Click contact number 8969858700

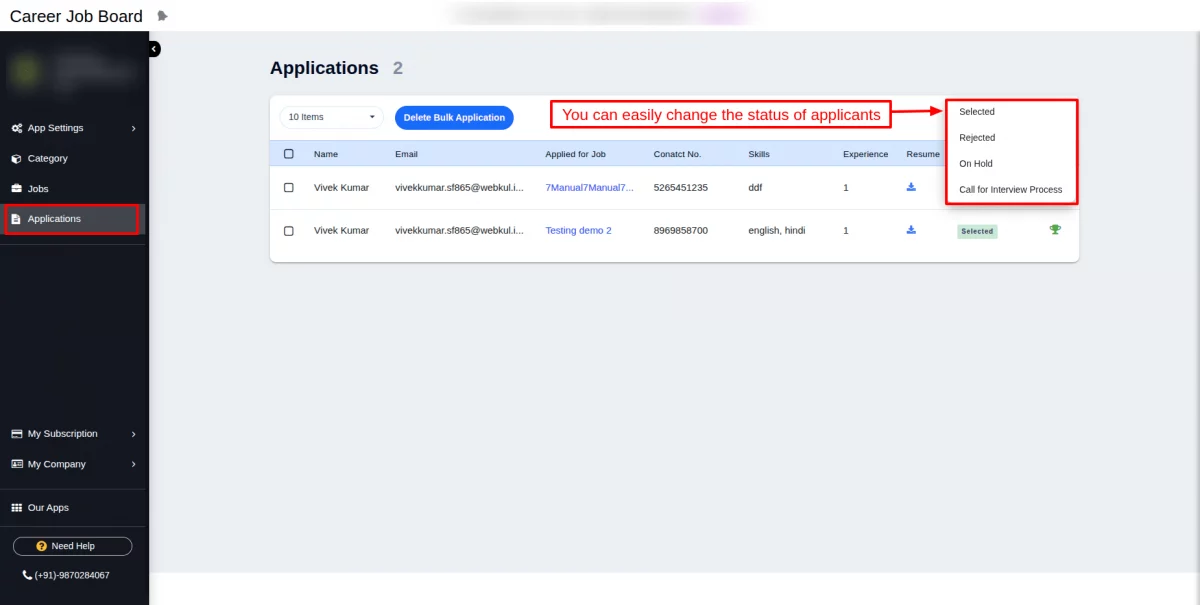coord(680,230)
